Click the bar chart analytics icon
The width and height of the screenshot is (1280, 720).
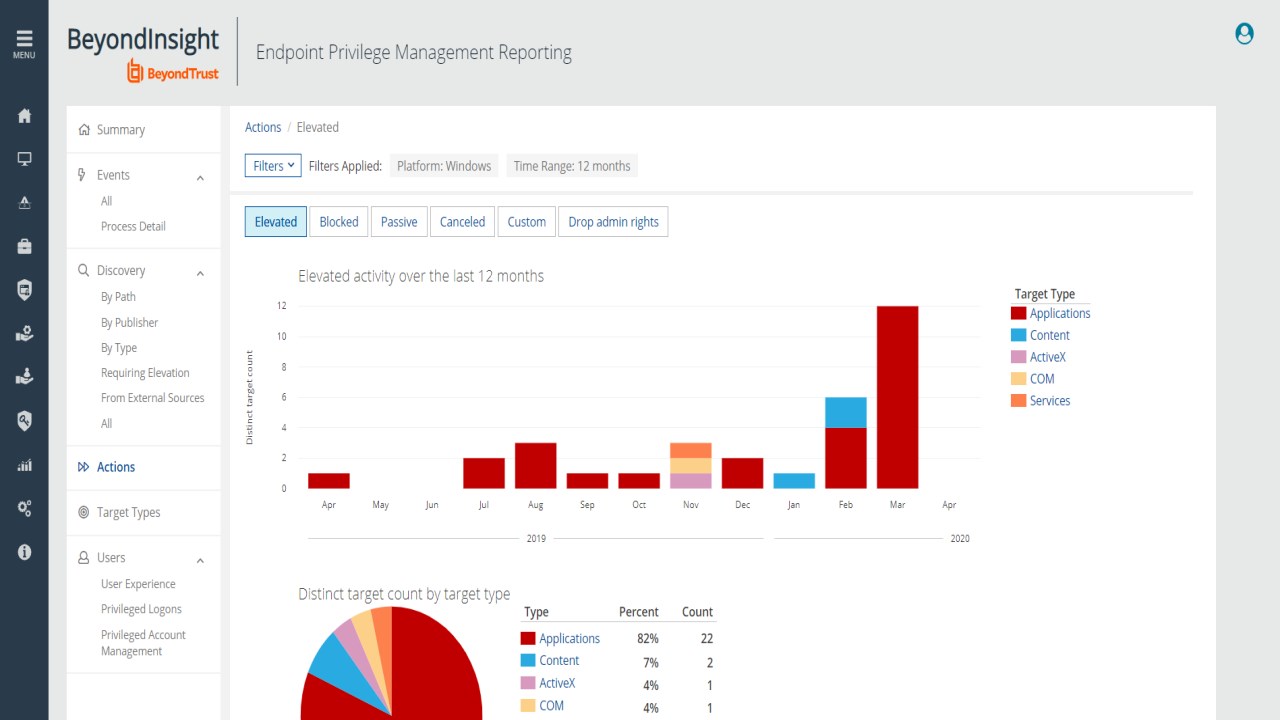point(24,465)
